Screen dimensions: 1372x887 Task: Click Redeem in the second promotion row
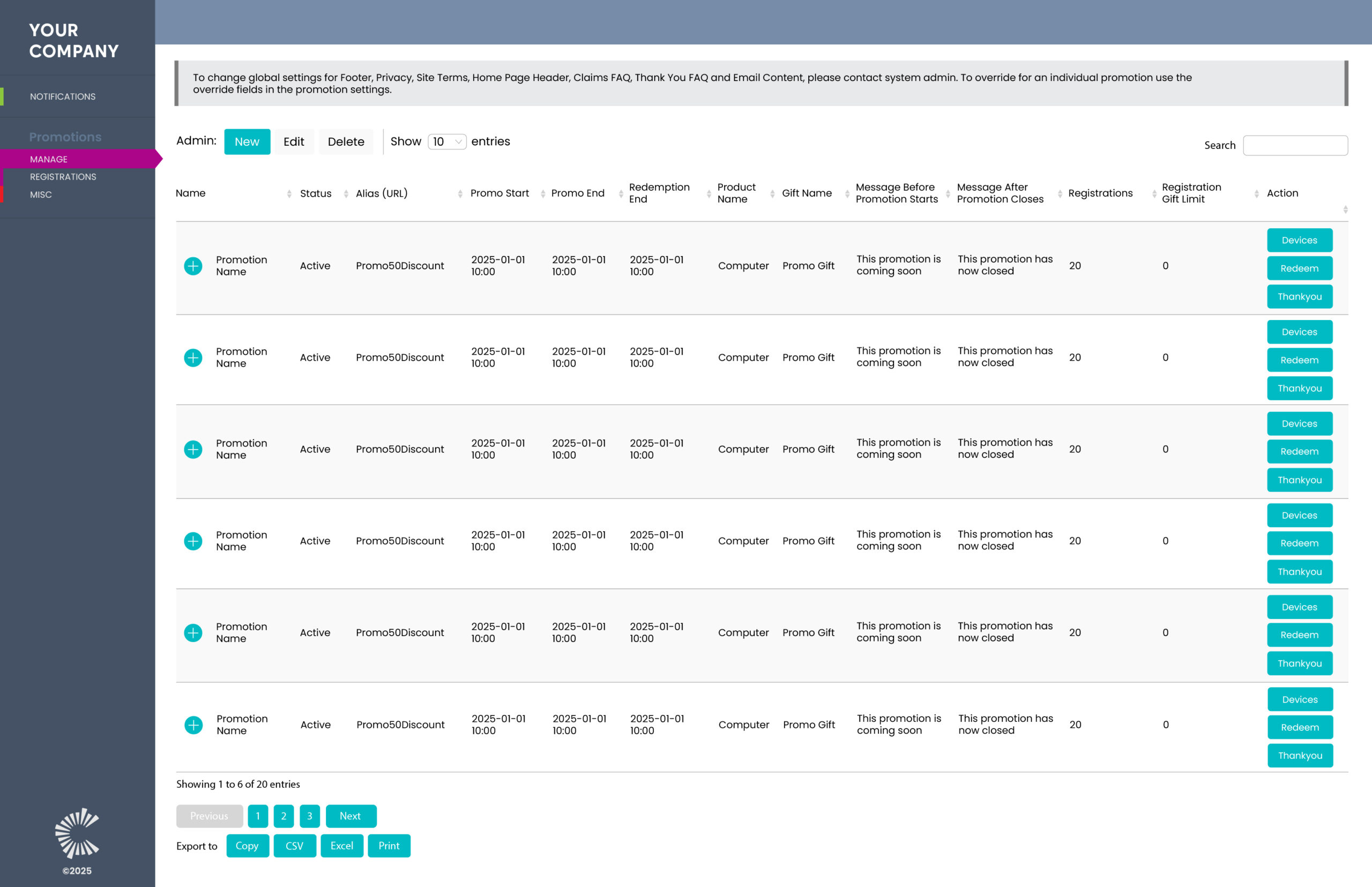click(1300, 360)
